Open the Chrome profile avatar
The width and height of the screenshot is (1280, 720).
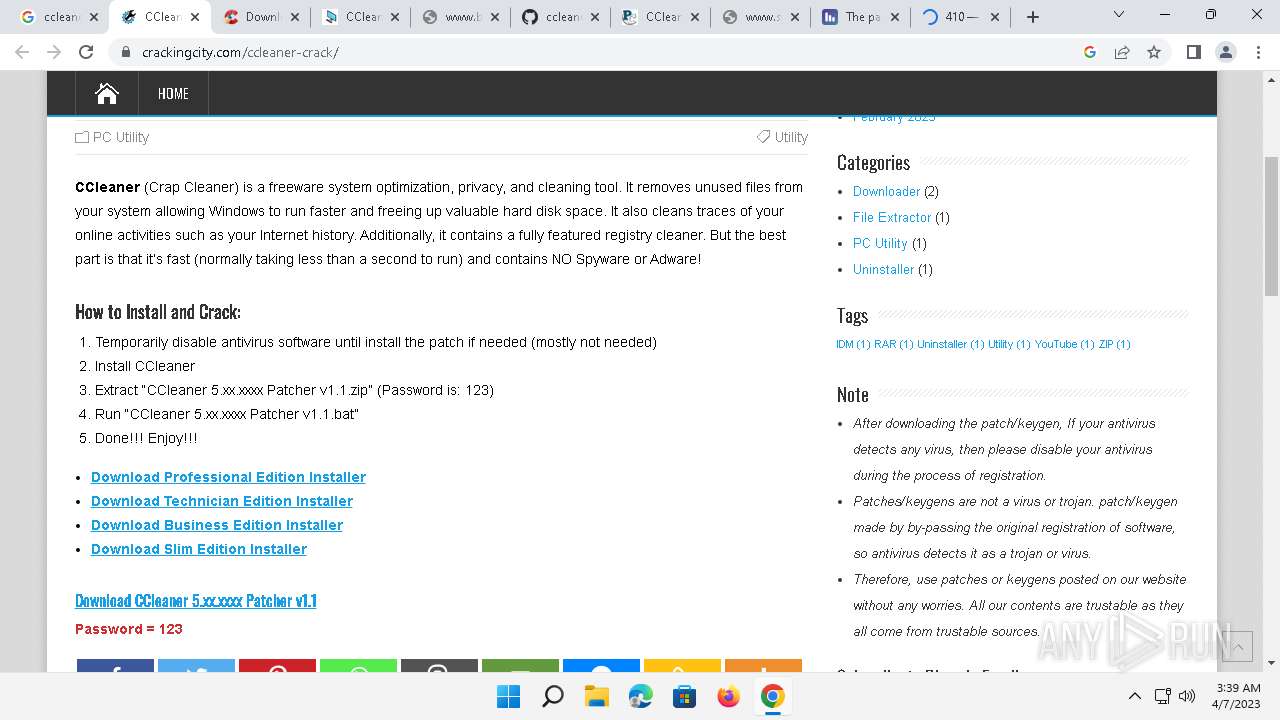pyautogui.click(x=1225, y=52)
